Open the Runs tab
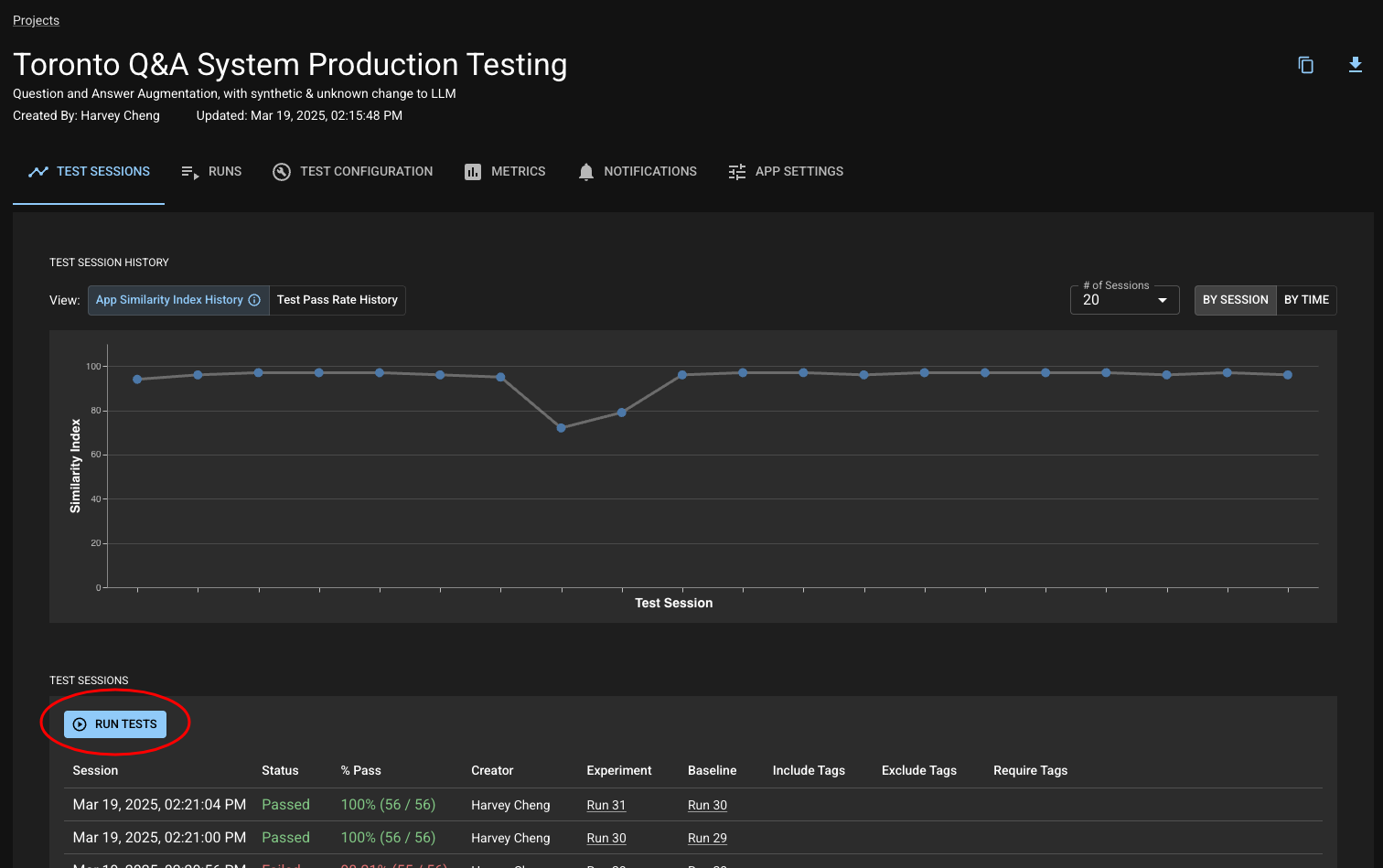1383x868 pixels. 212,172
